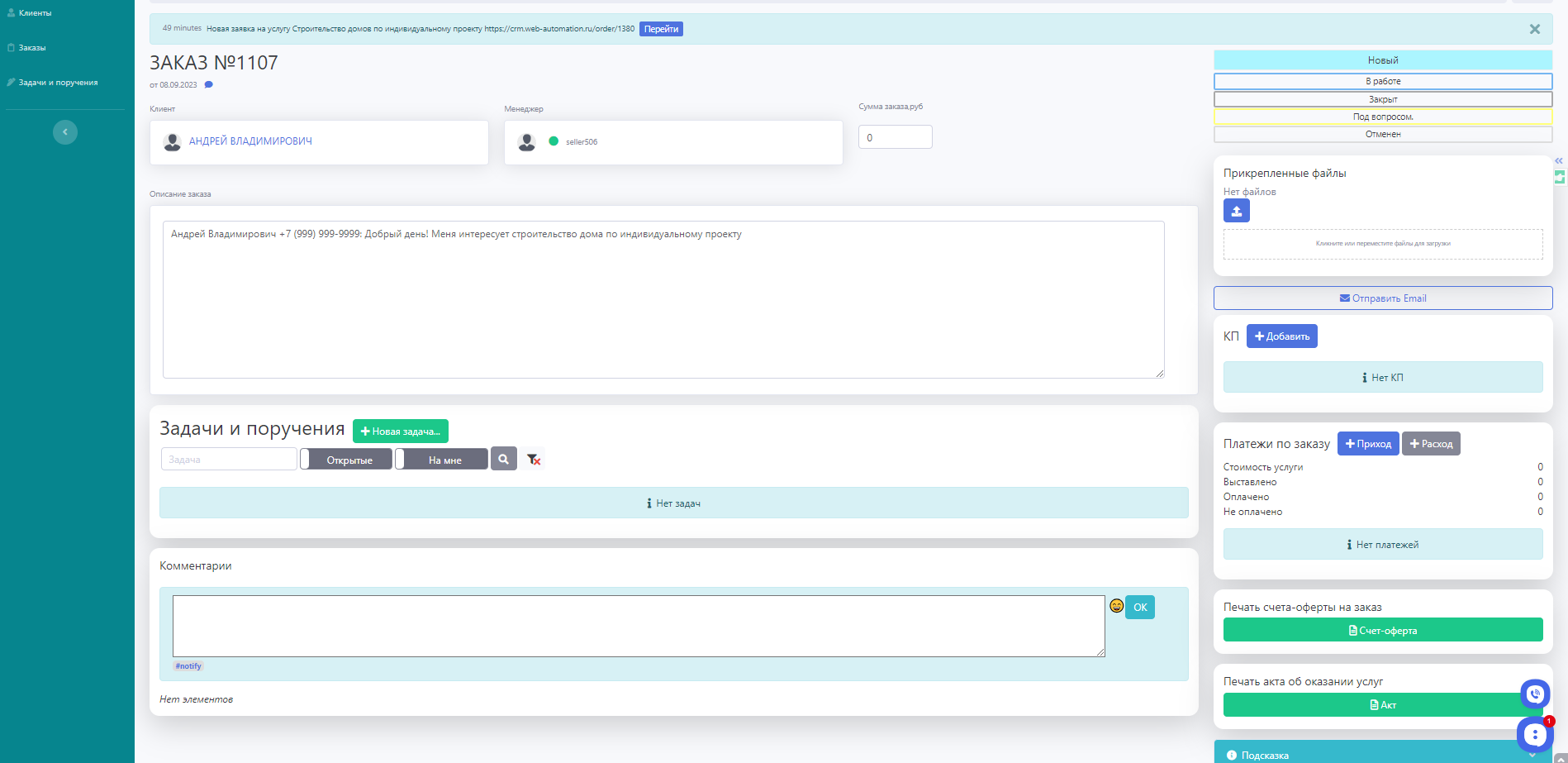Click the search magnifier icon in tasks
The width and height of the screenshot is (1568, 763).
coord(503,459)
